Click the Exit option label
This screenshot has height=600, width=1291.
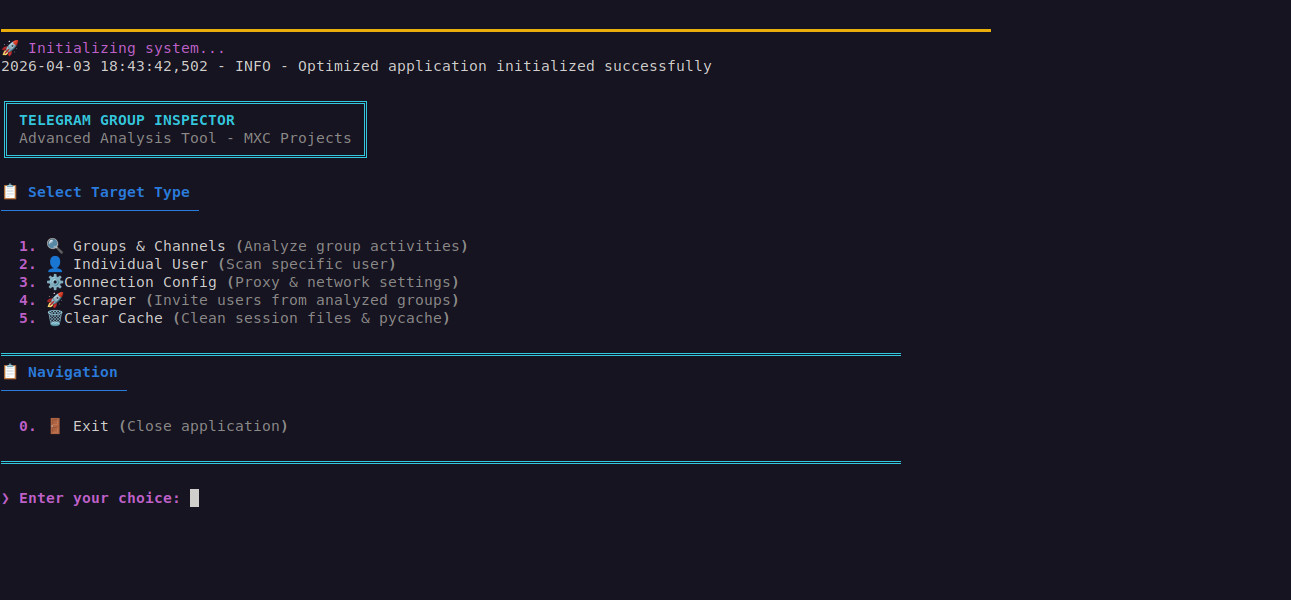point(90,426)
